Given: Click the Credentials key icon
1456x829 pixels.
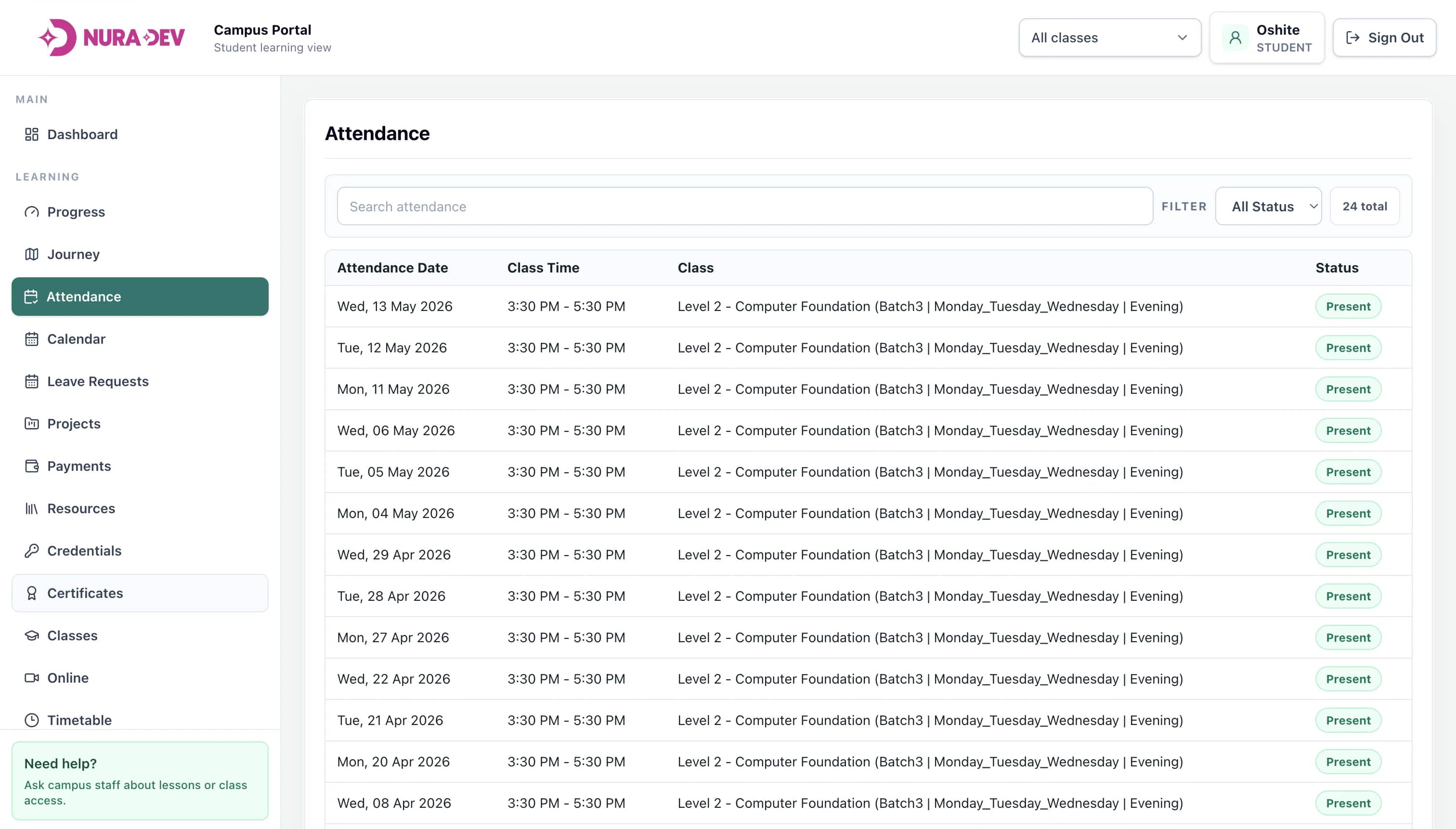Looking at the screenshot, I should [32, 551].
